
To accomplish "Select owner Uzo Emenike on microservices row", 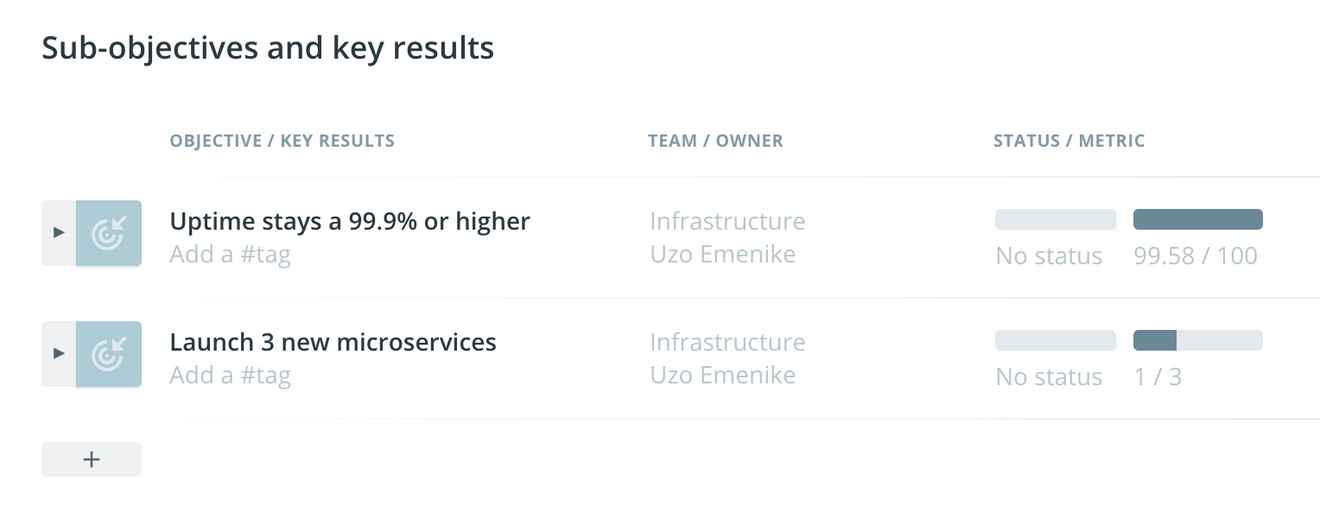I will (723, 375).
